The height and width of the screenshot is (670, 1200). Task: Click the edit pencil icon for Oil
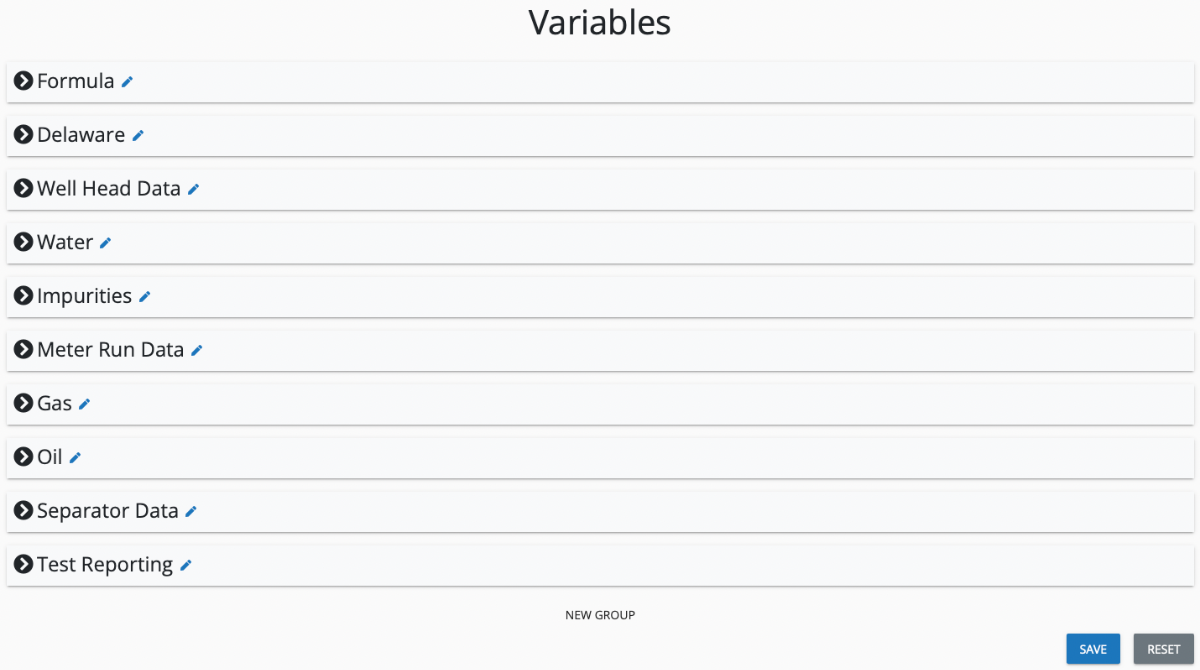point(77,457)
